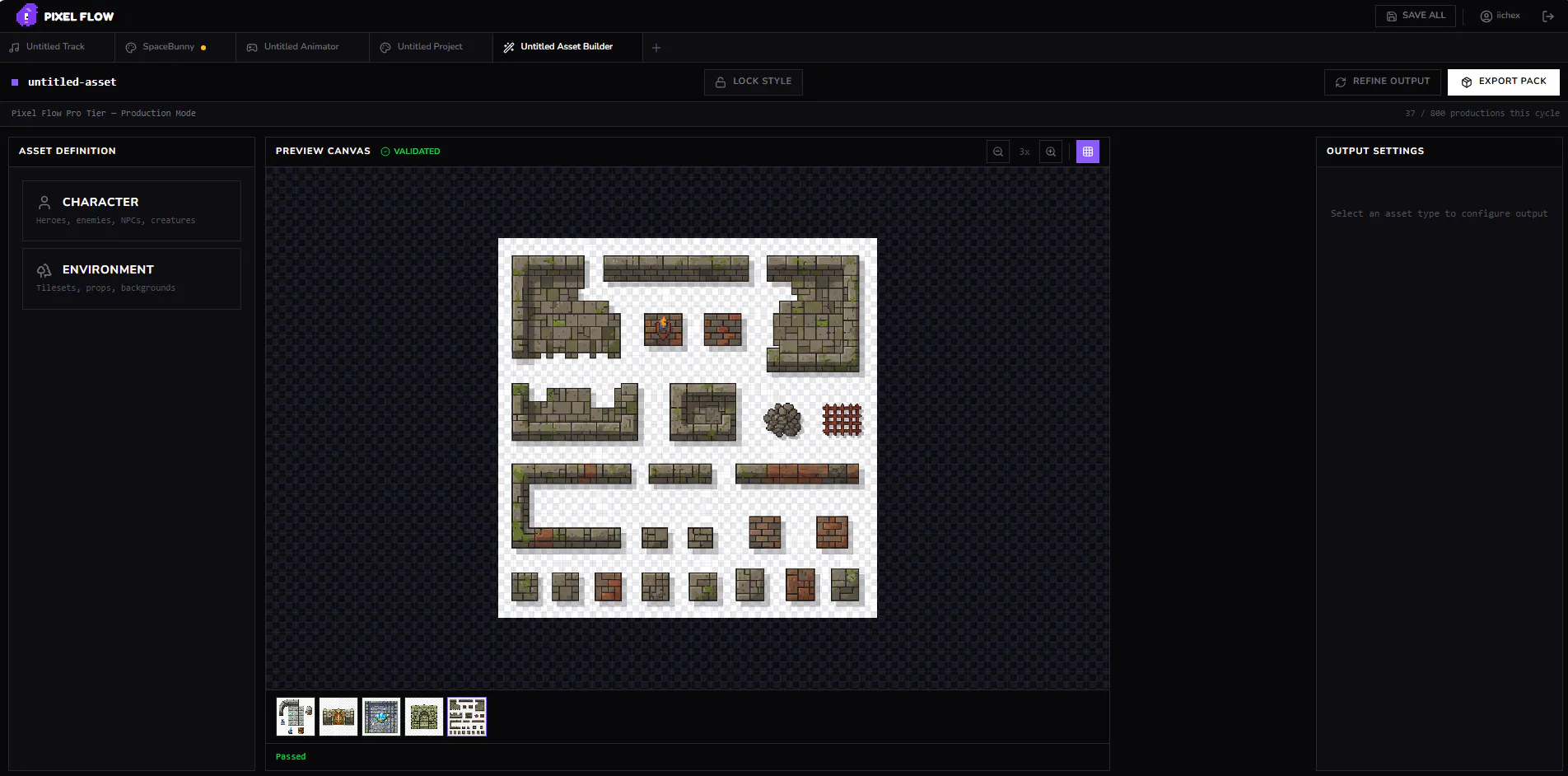The height and width of the screenshot is (776, 1568).
Task: Click the Pixel Flow logo icon
Action: click(x=26, y=16)
